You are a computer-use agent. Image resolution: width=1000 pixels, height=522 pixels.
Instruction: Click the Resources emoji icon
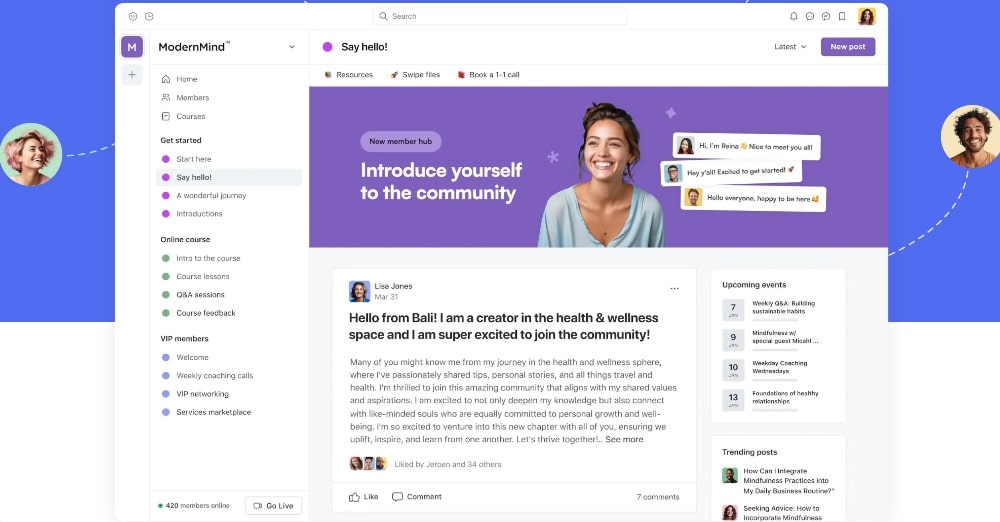[x=328, y=75]
